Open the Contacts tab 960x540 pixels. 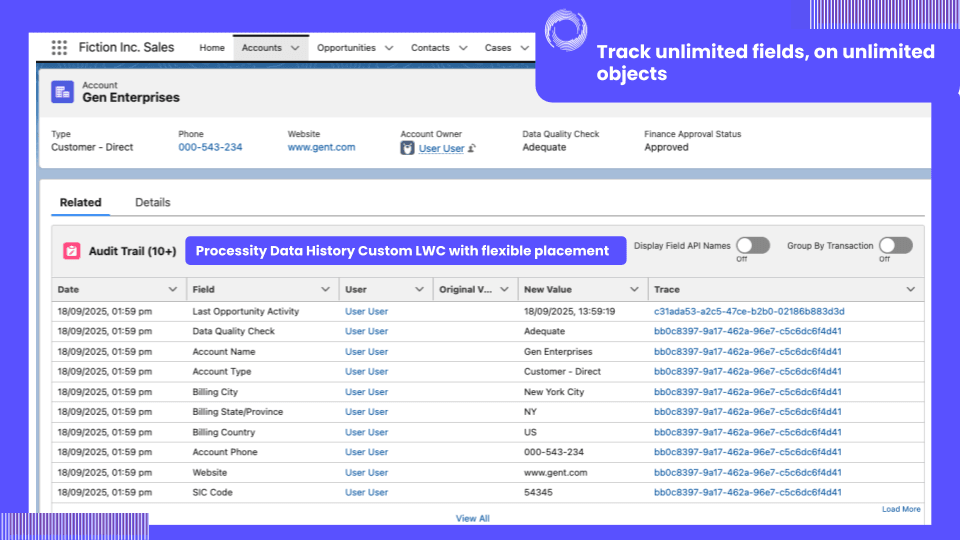pyautogui.click(x=430, y=48)
